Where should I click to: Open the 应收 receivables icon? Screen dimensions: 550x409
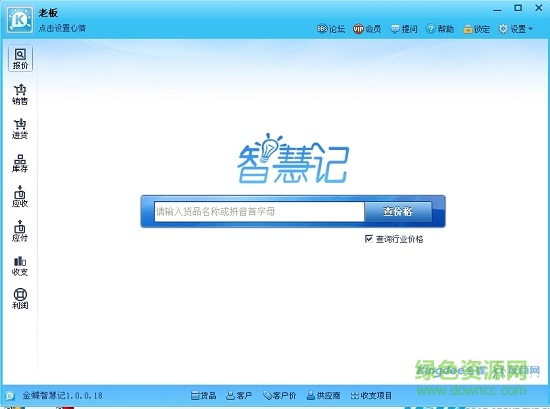[20, 197]
